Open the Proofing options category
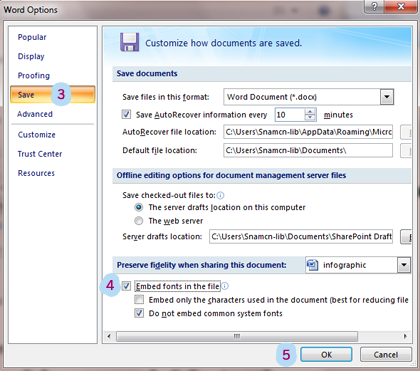 [34, 76]
